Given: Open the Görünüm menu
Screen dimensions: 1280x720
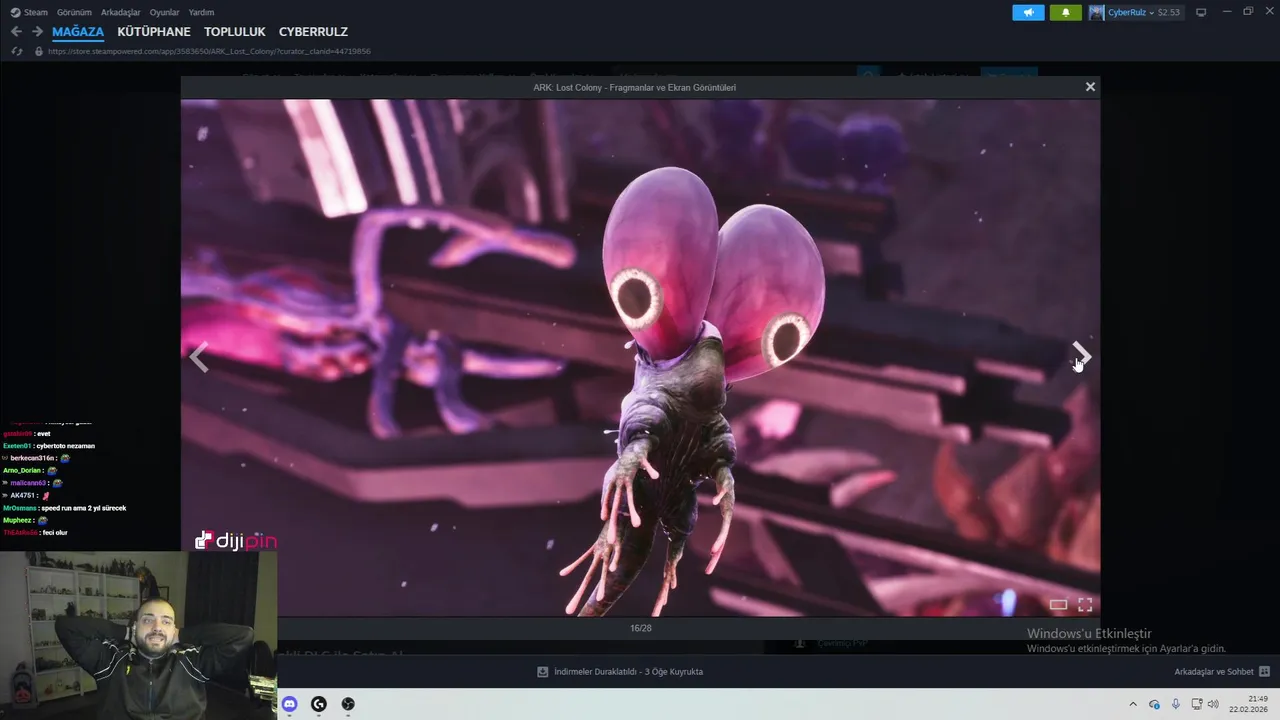Looking at the screenshot, I should tap(74, 12).
